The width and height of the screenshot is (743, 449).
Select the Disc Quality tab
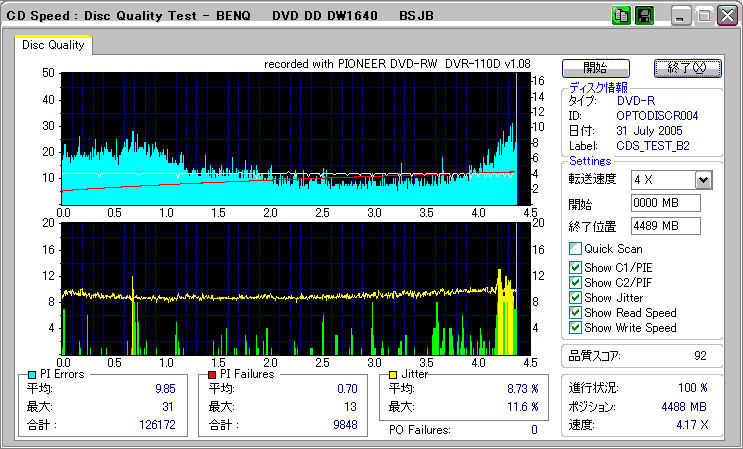point(53,45)
